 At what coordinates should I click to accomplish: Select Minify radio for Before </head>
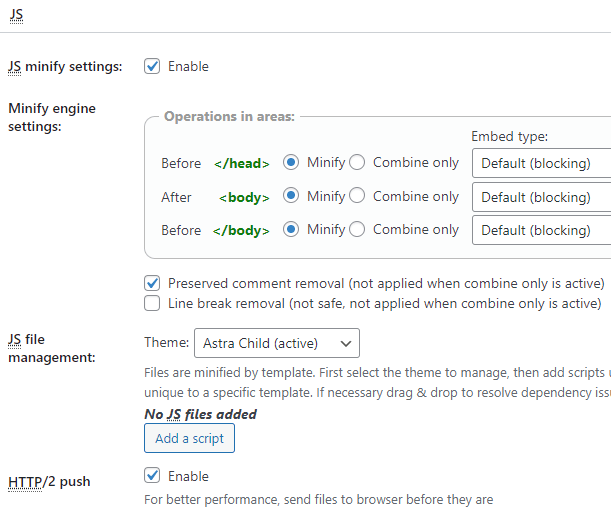tap(291, 162)
